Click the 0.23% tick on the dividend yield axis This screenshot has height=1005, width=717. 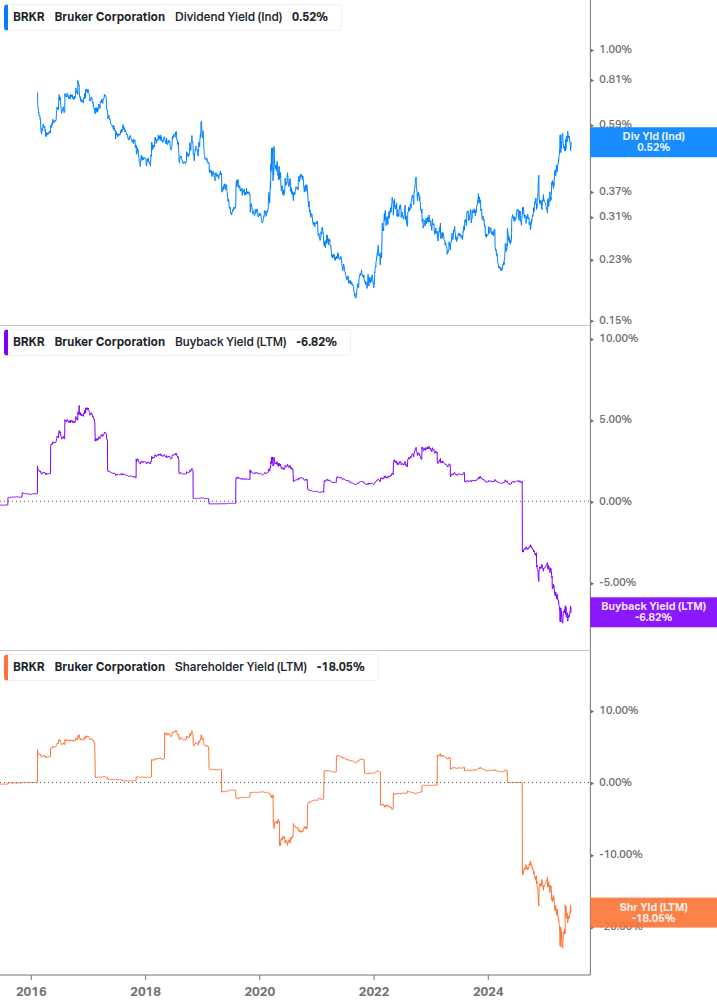pyautogui.click(x=615, y=260)
